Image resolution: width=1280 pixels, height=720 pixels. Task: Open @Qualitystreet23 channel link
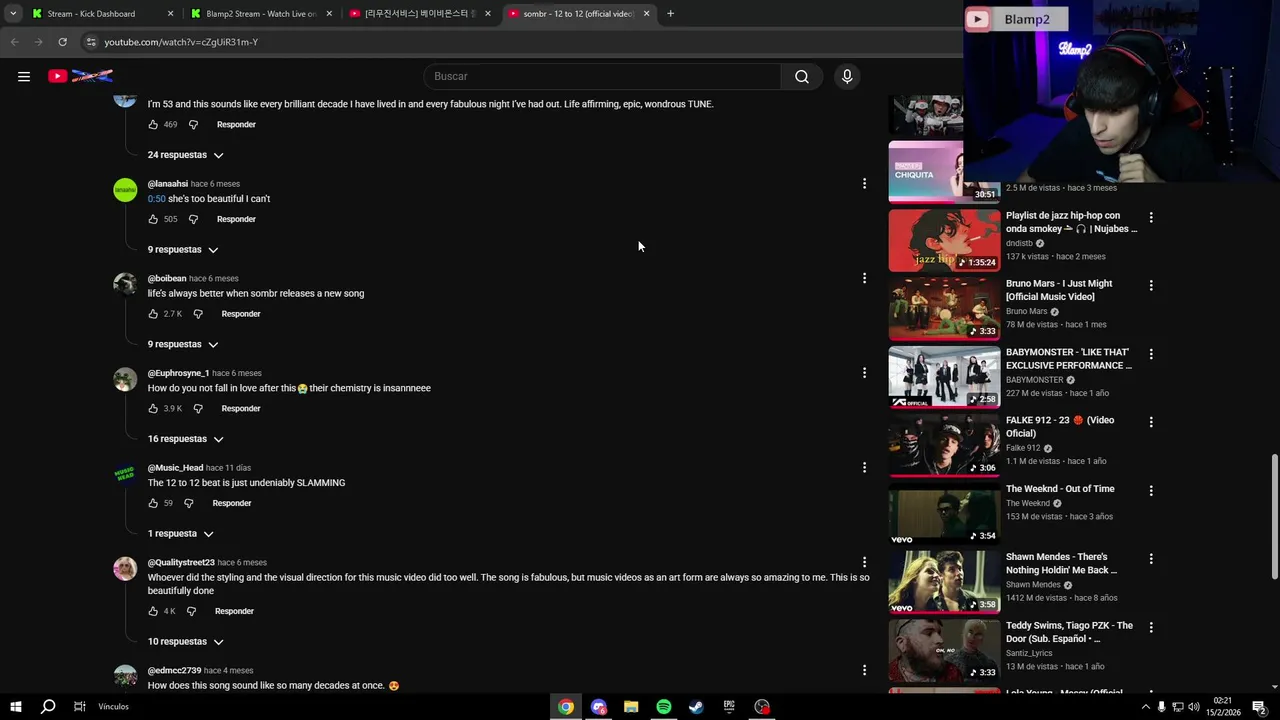pos(181,562)
